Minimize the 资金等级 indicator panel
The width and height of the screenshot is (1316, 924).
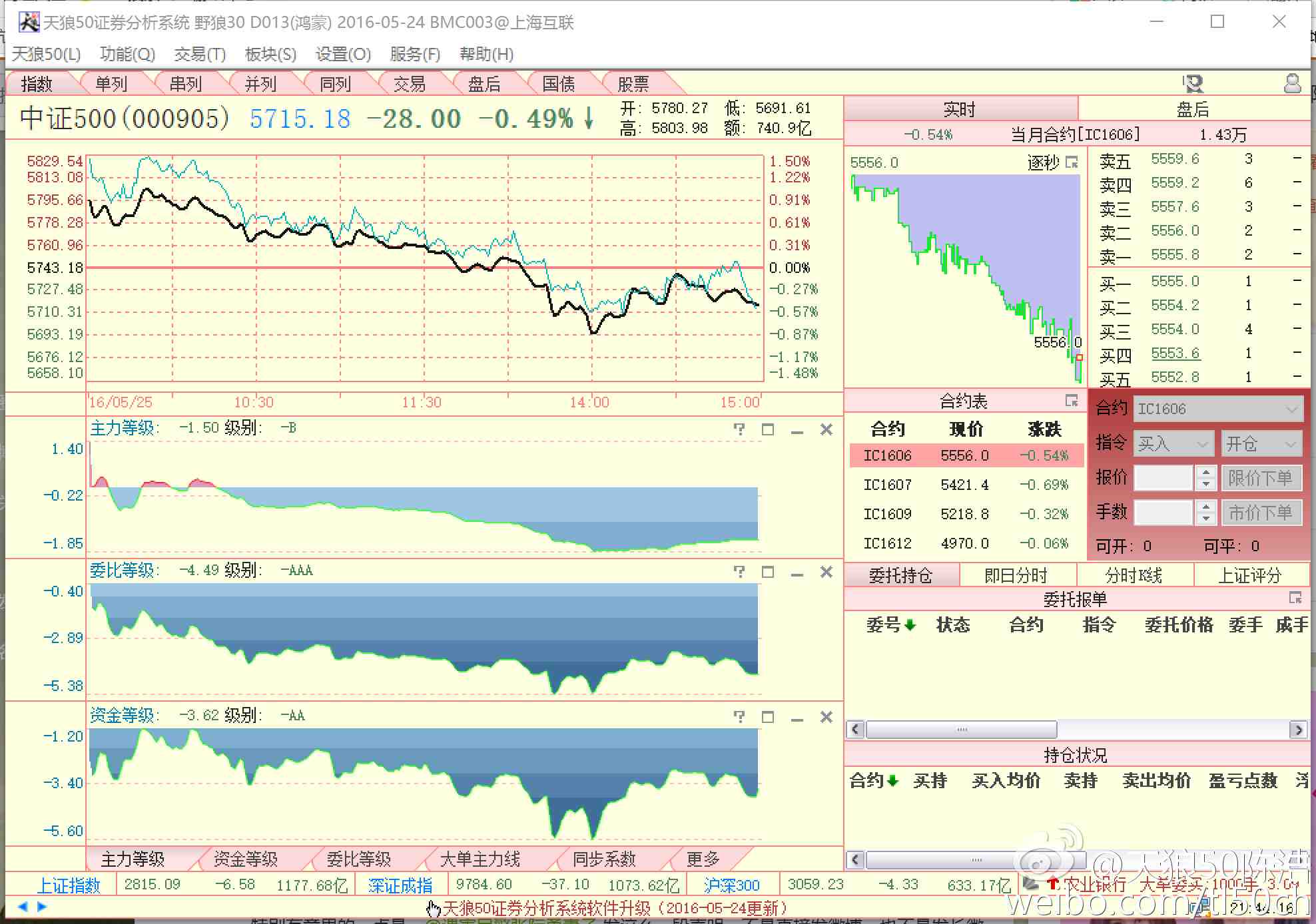point(797,718)
